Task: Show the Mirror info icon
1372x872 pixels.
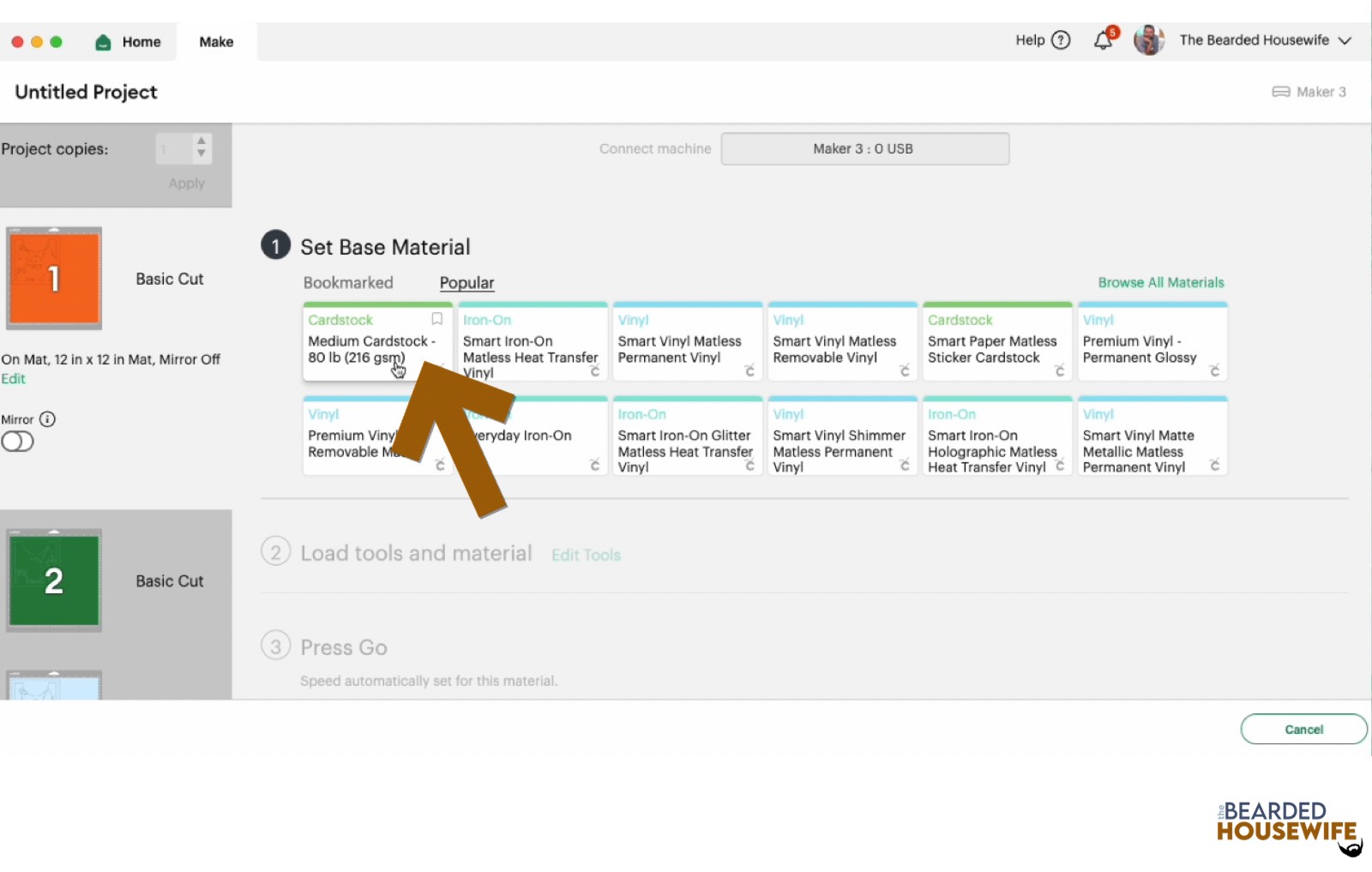Action: point(48,419)
